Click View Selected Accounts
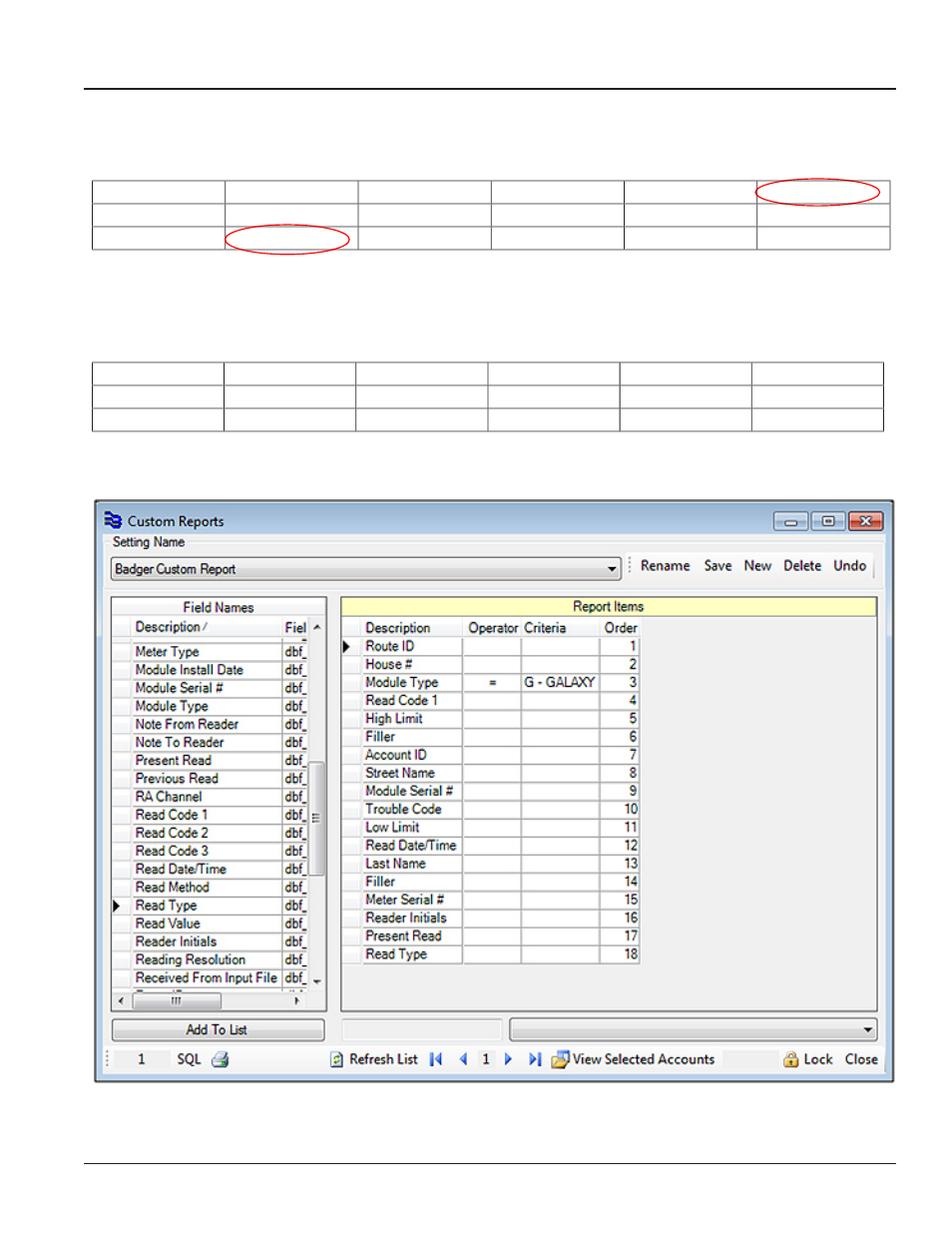Viewport: 952px width, 1233px height. pos(644,1059)
